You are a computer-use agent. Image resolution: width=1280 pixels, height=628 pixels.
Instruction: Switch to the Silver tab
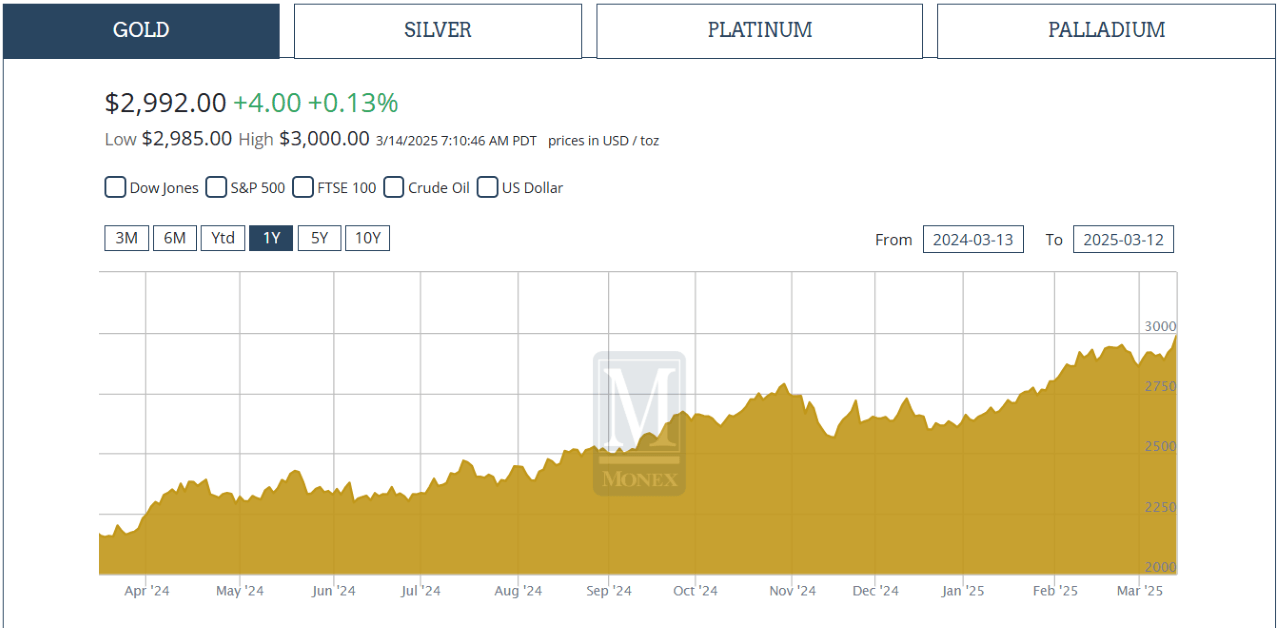[437, 30]
